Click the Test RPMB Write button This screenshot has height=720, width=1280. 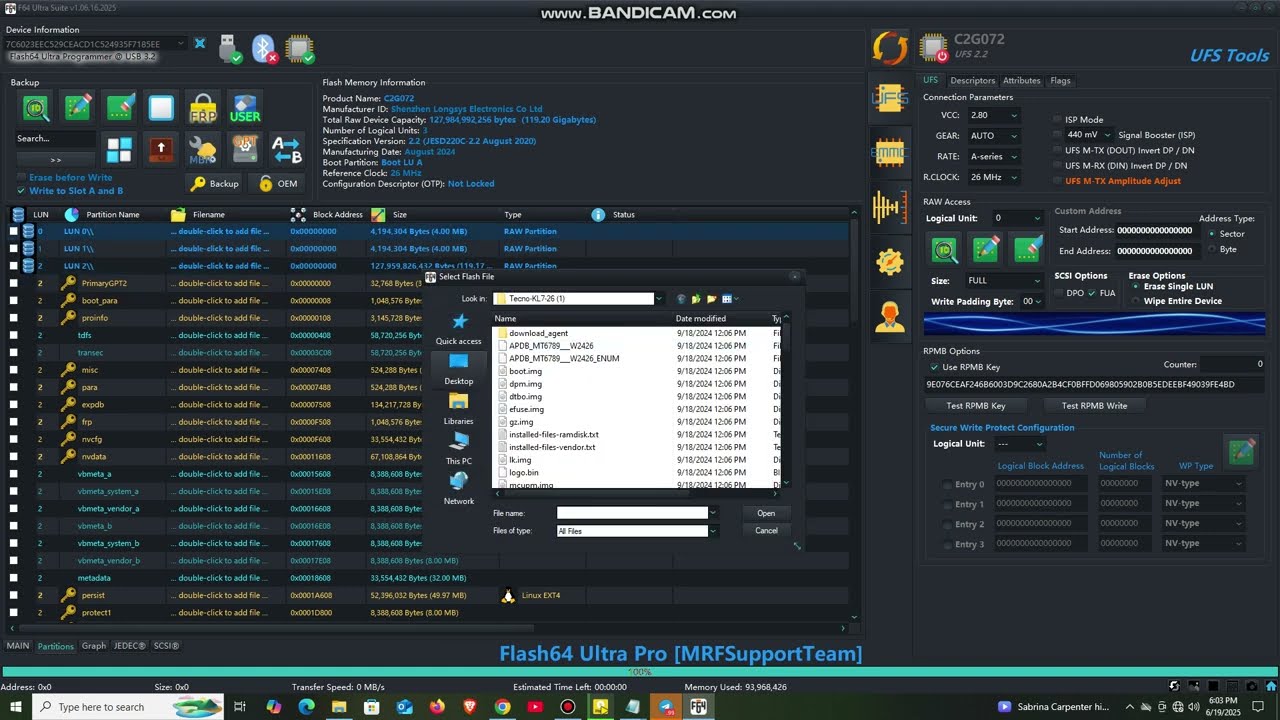[x=1094, y=406]
